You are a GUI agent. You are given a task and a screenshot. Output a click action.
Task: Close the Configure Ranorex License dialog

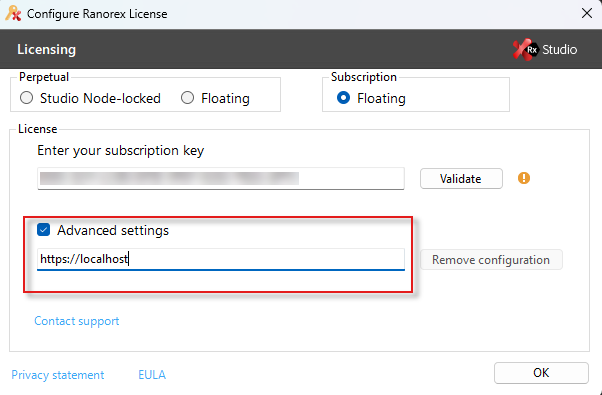[587, 13]
